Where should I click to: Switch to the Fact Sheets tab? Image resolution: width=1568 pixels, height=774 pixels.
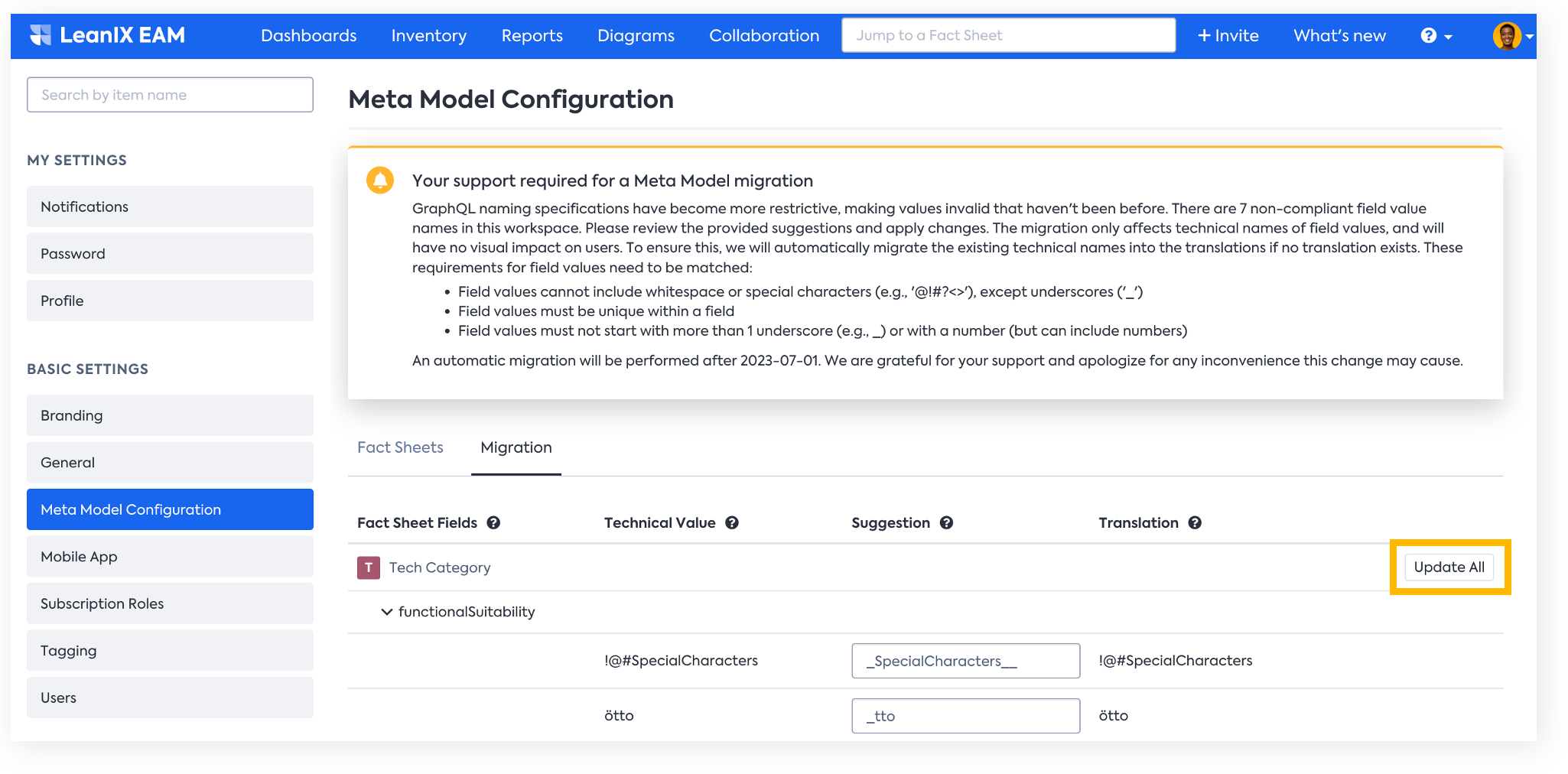400,447
